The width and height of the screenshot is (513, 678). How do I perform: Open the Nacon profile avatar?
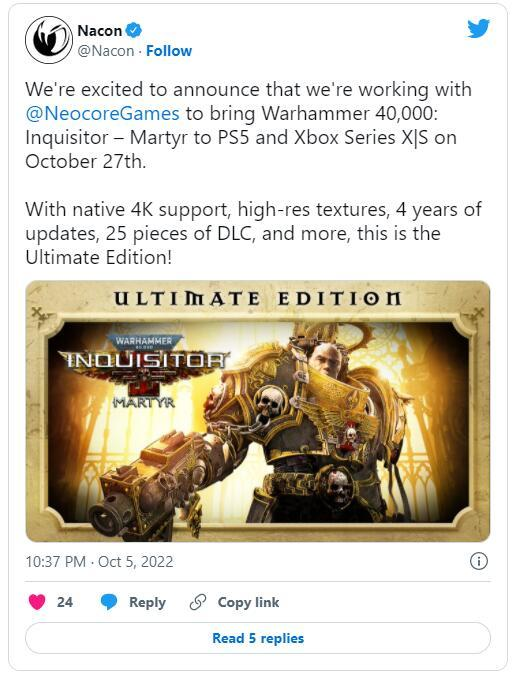[49, 40]
